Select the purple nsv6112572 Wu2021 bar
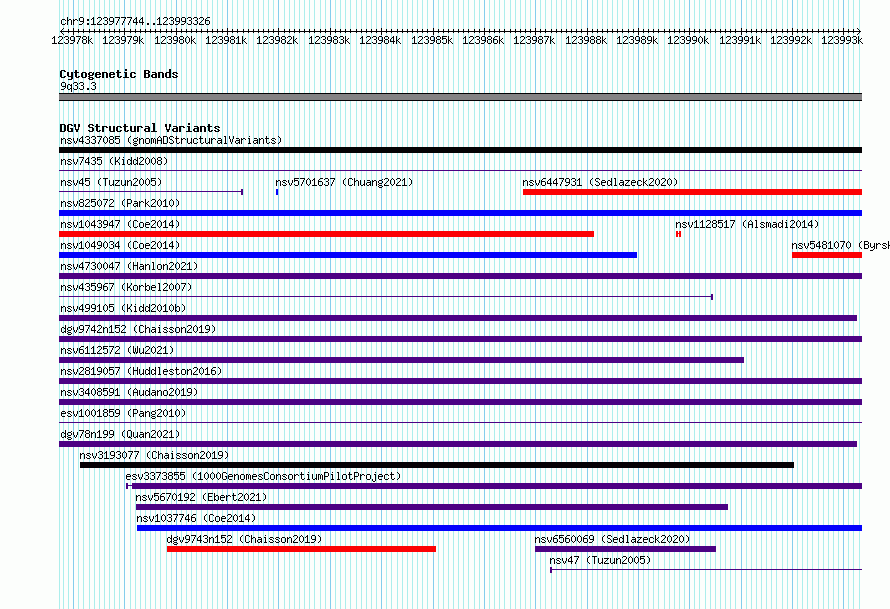890x609 pixels. (401, 360)
